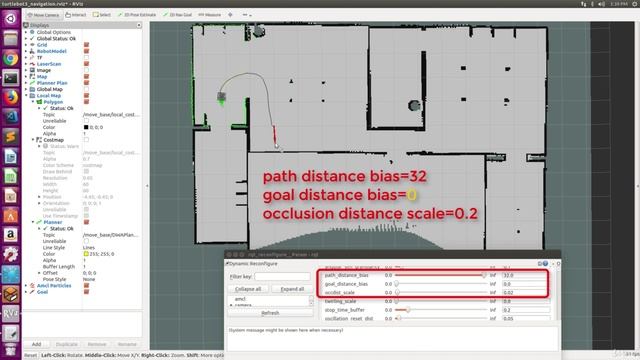
Task: Enable the TF display checkbox
Action: pyautogui.click(x=87, y=58)
